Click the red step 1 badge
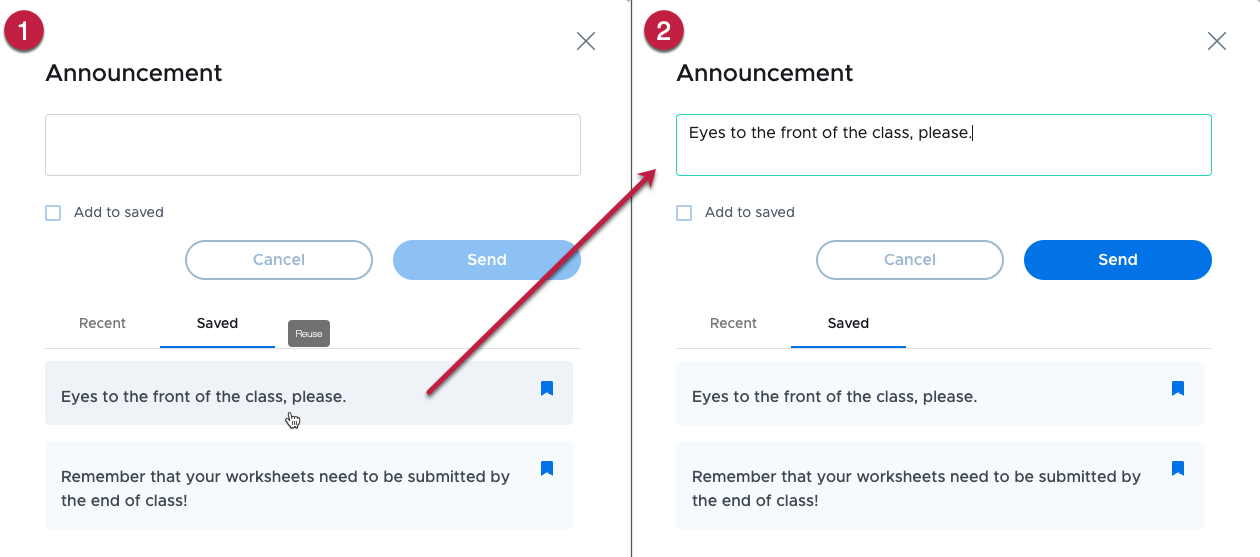Screen dimensions: 1260x557 tap(24, 31)
